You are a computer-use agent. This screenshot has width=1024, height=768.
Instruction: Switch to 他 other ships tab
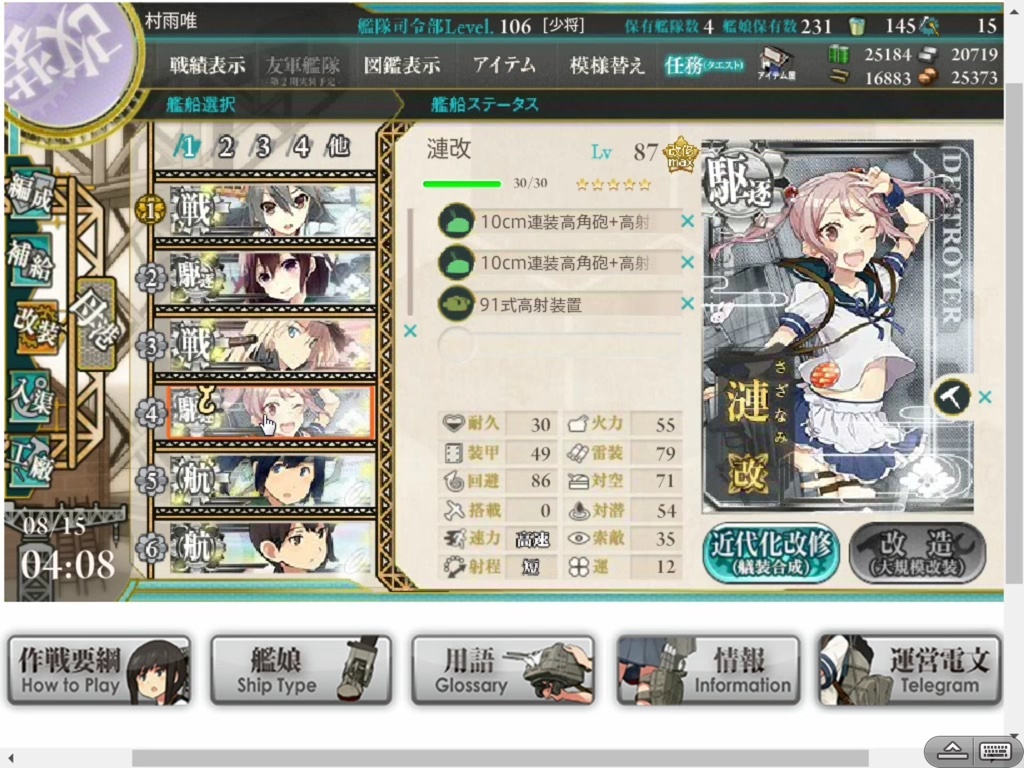pos(338,146)
